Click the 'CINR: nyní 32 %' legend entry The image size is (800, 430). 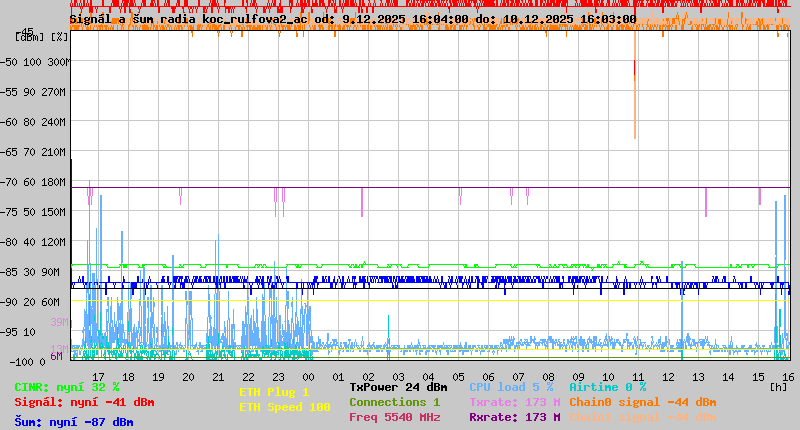tap(67, 387)
